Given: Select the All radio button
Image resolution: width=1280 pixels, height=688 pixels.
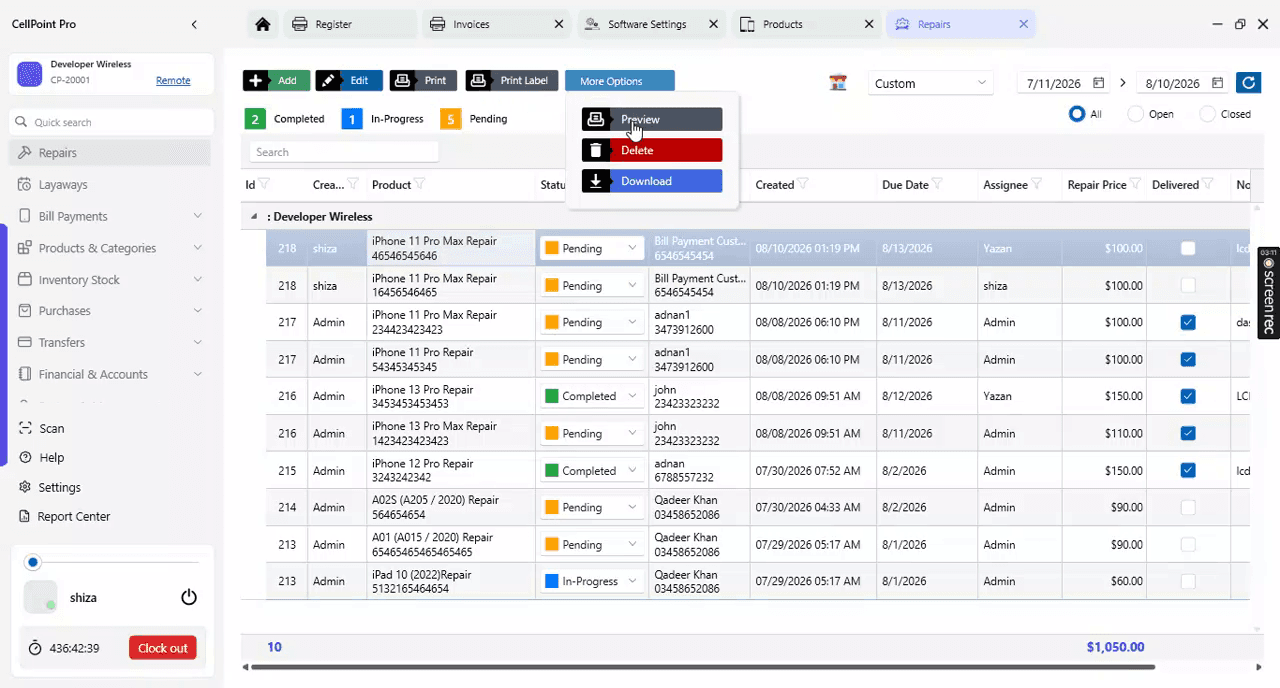Looking at the screenshot, I should (1077, 114).
